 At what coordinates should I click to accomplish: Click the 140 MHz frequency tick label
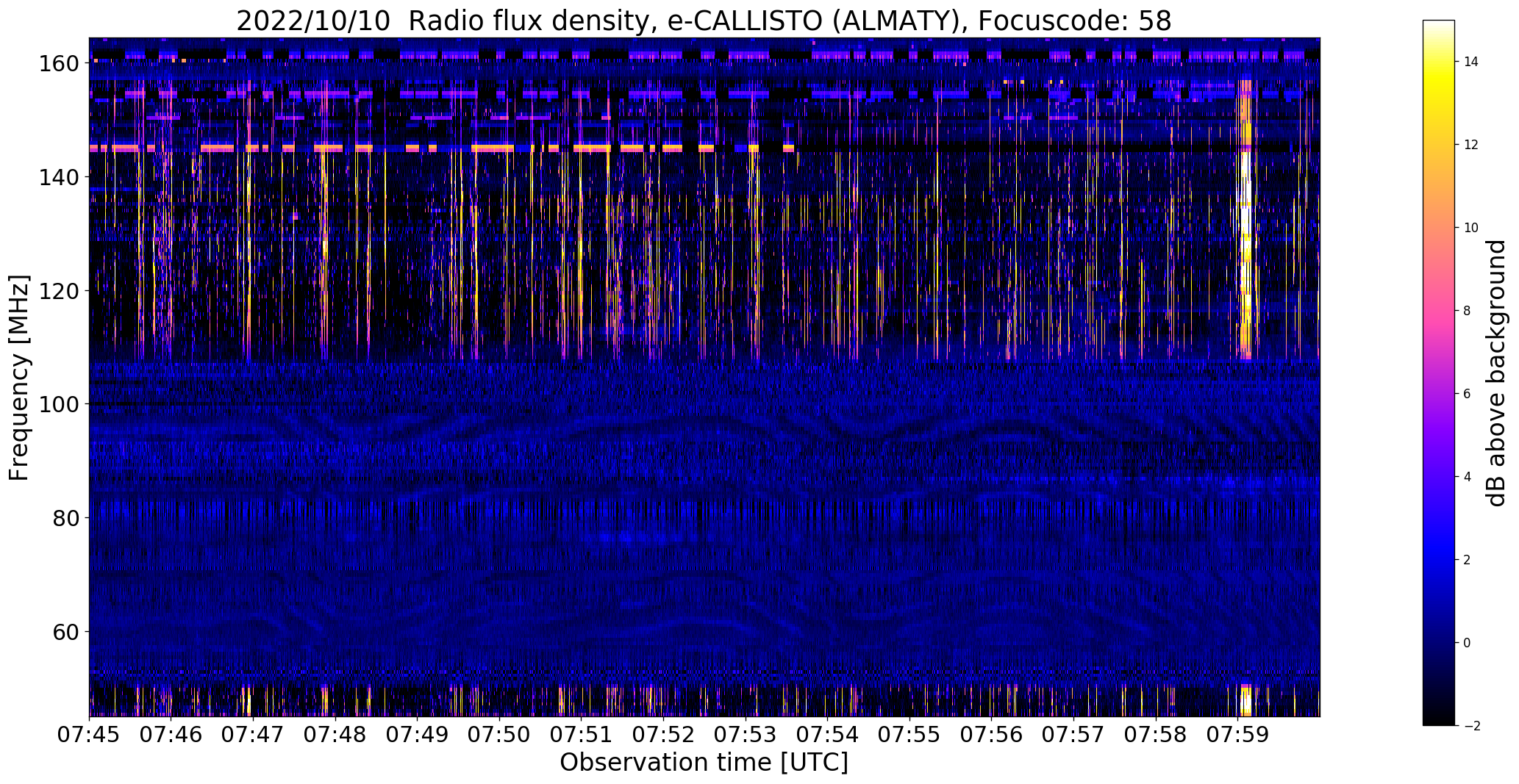[60, 177]
